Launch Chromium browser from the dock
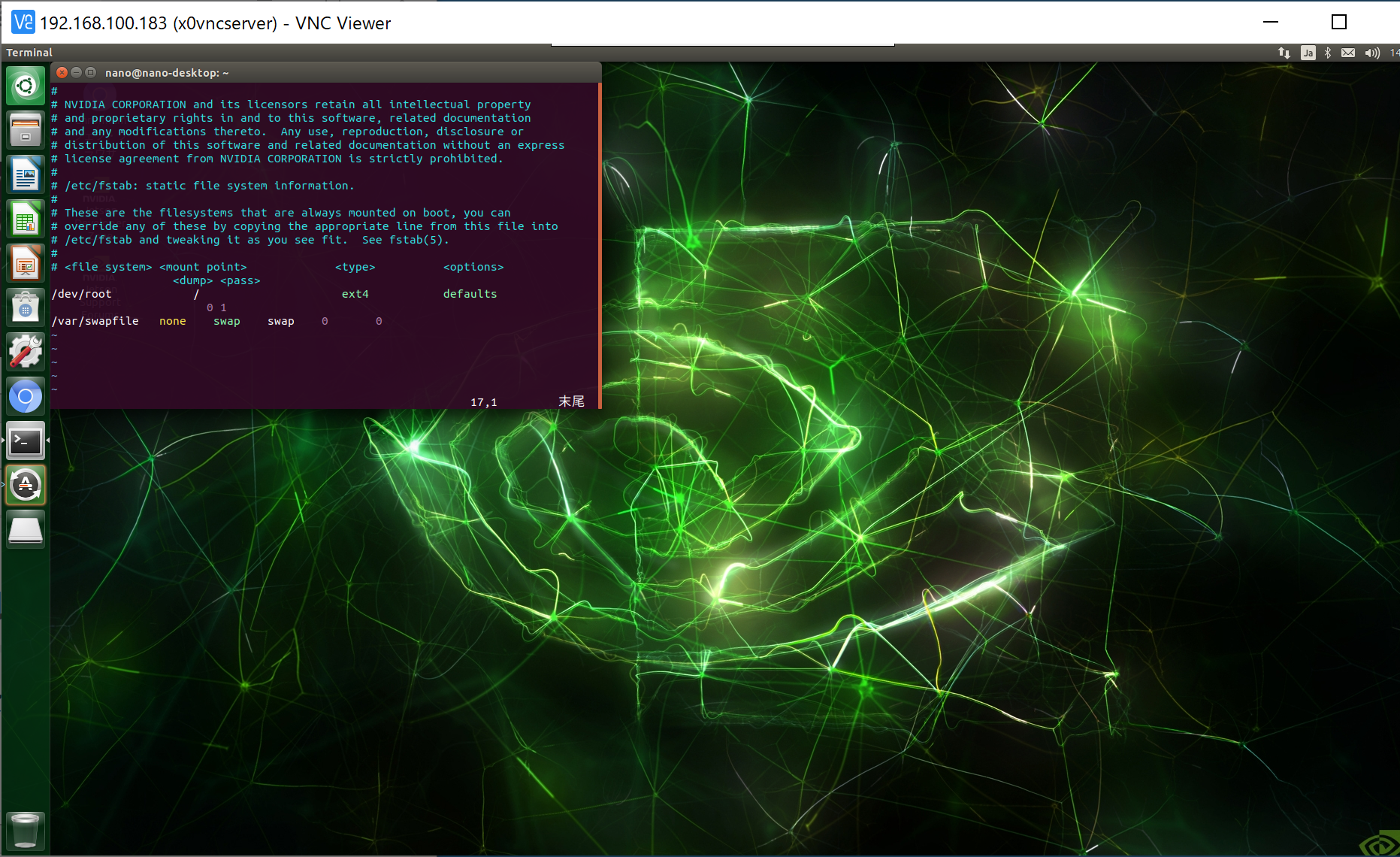Image resolution: width=1400 pixels, height=857 pixels. tap(26, 395)
